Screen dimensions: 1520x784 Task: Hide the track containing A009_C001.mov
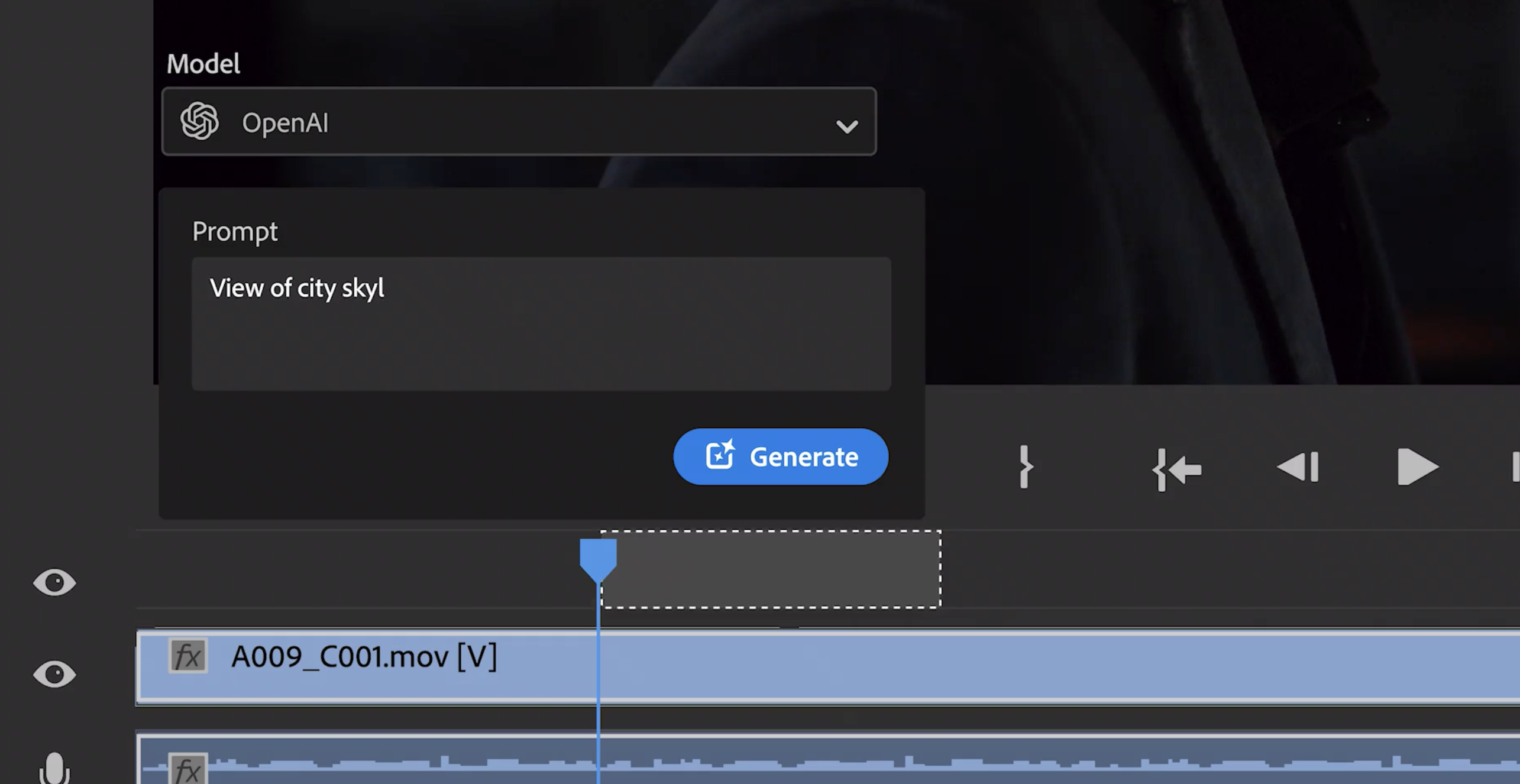[x=54, y=674]
